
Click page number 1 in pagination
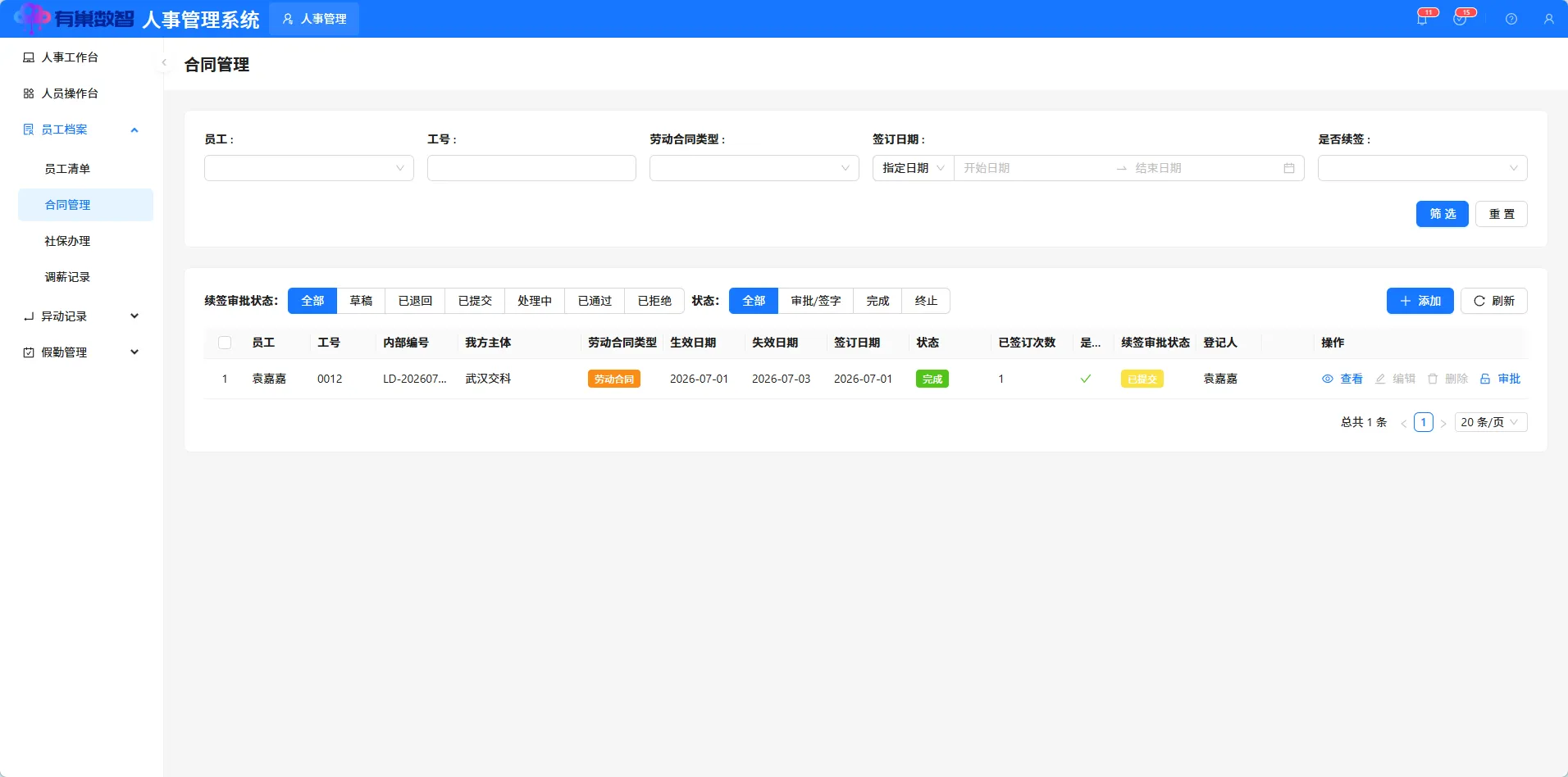click(x=1424, y=422)
